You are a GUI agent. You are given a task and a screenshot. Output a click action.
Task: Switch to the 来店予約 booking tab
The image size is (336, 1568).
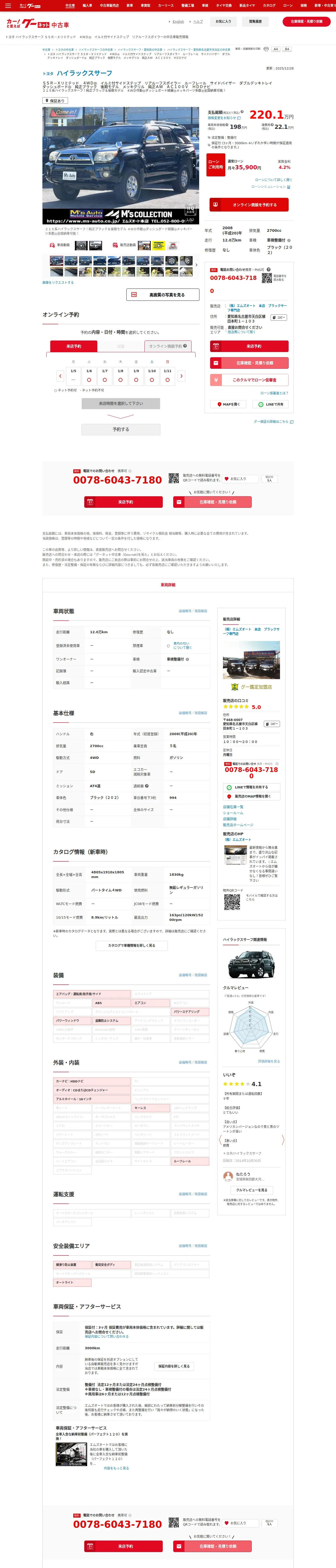coord(74,346)
